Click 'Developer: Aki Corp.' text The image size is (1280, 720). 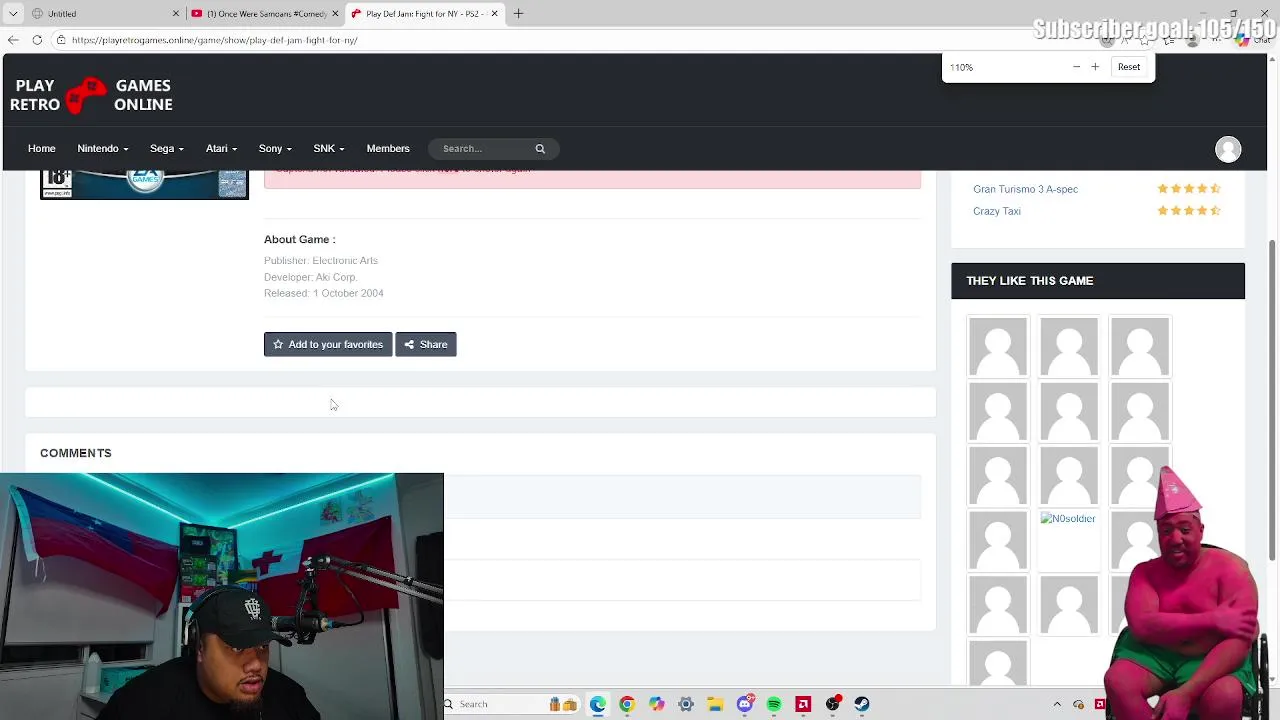[x=311, y=277]
